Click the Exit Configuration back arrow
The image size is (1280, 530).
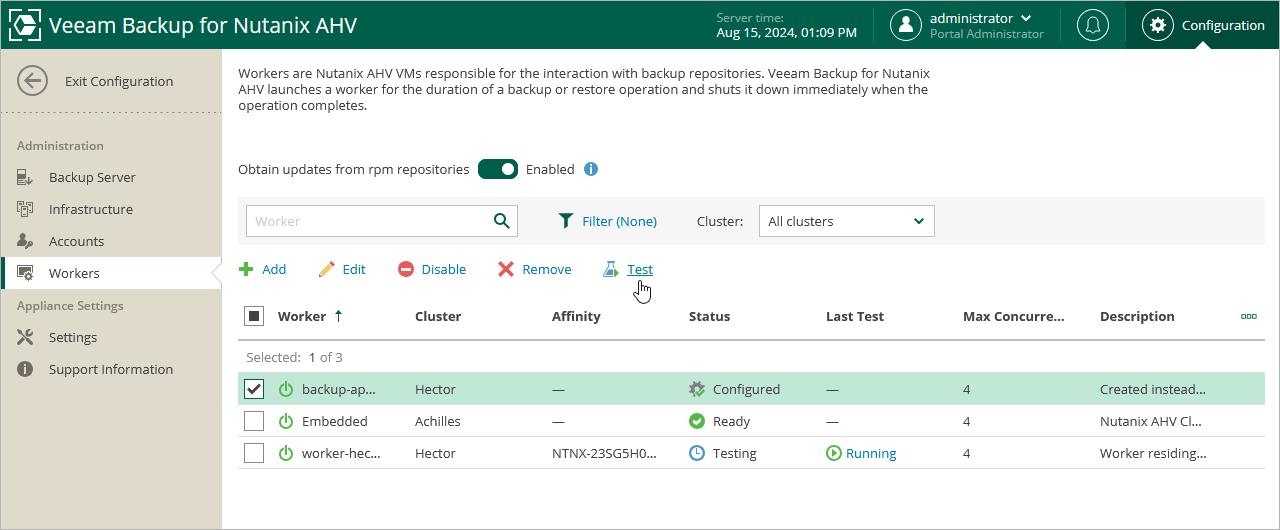click(33, 82)
